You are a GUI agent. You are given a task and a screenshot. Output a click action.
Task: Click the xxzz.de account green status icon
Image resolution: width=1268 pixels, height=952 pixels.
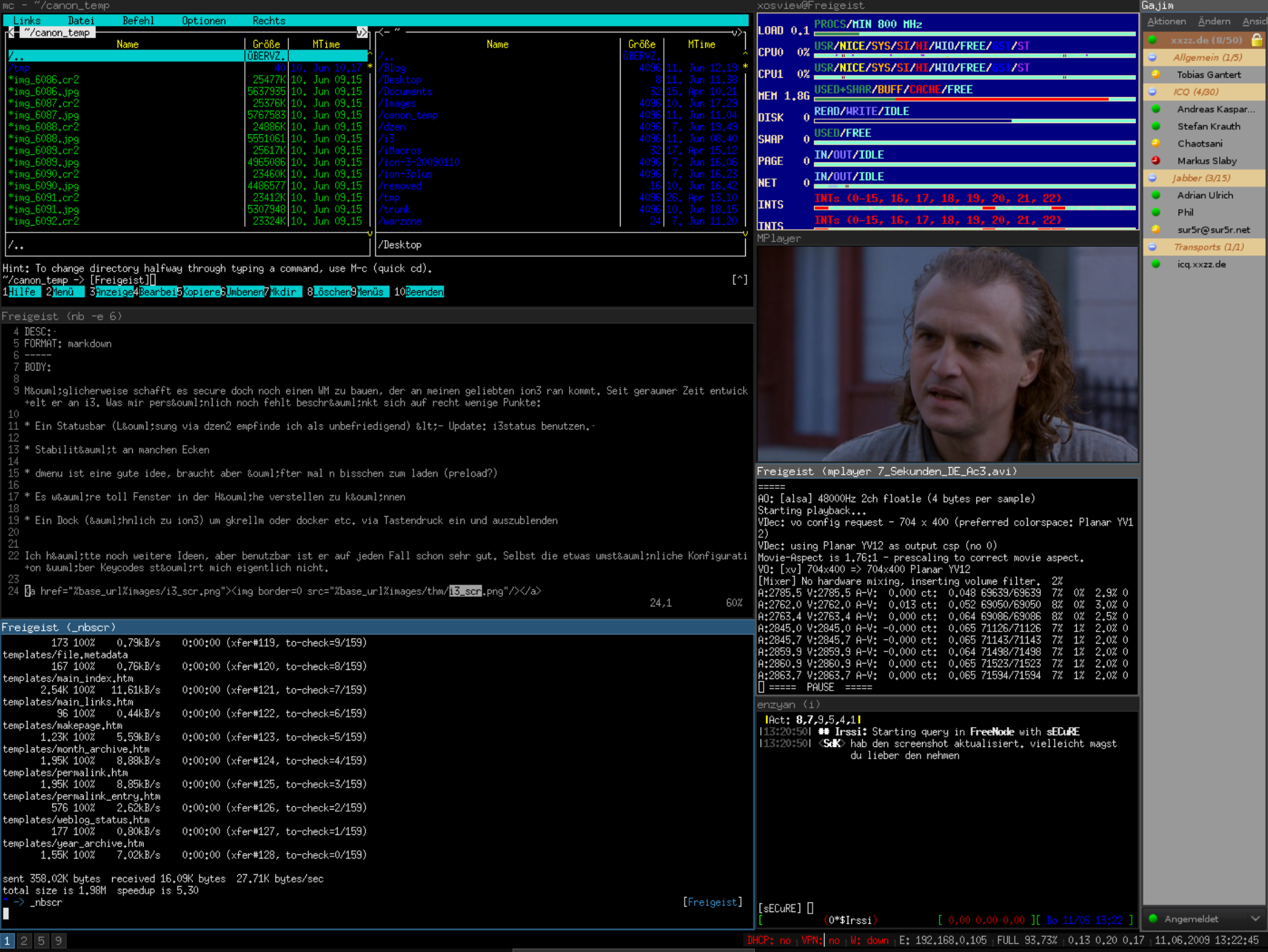1153,40
